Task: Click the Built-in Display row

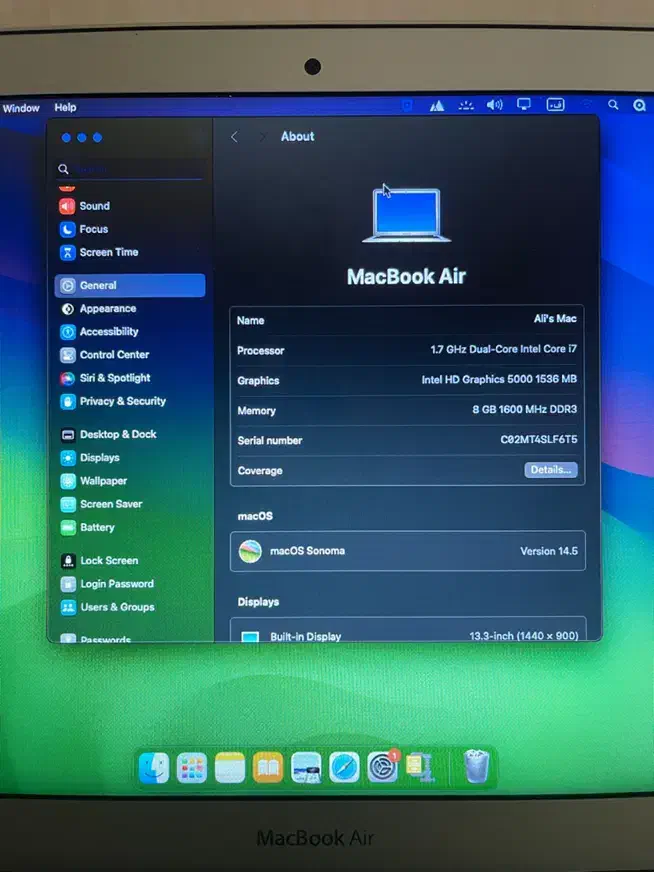Action: pyautogui.click(x=408, y=630)
